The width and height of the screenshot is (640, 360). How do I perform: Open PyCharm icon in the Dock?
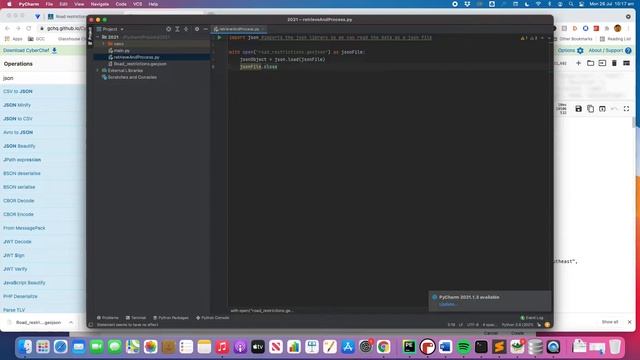click(409, 347)
